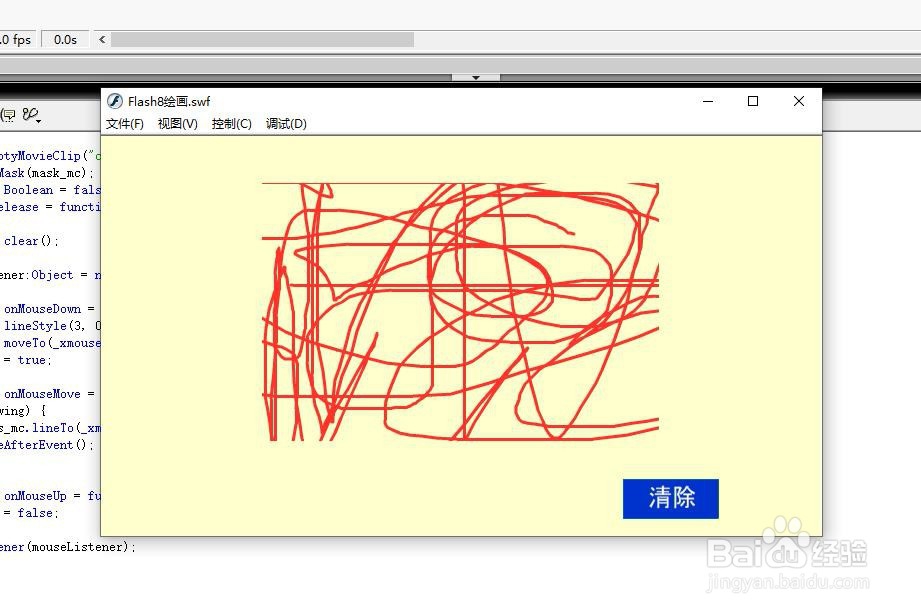921x614 pixels.
Task: Click the mouseListener code line
Action: pyautogui.click(x=68, y=547)
